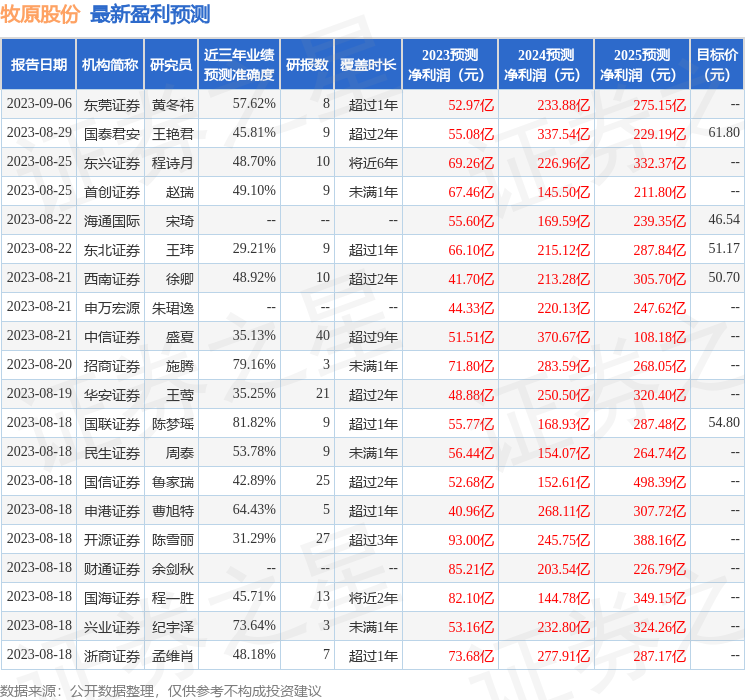Select the 最新盈利预测 title text

150,14
